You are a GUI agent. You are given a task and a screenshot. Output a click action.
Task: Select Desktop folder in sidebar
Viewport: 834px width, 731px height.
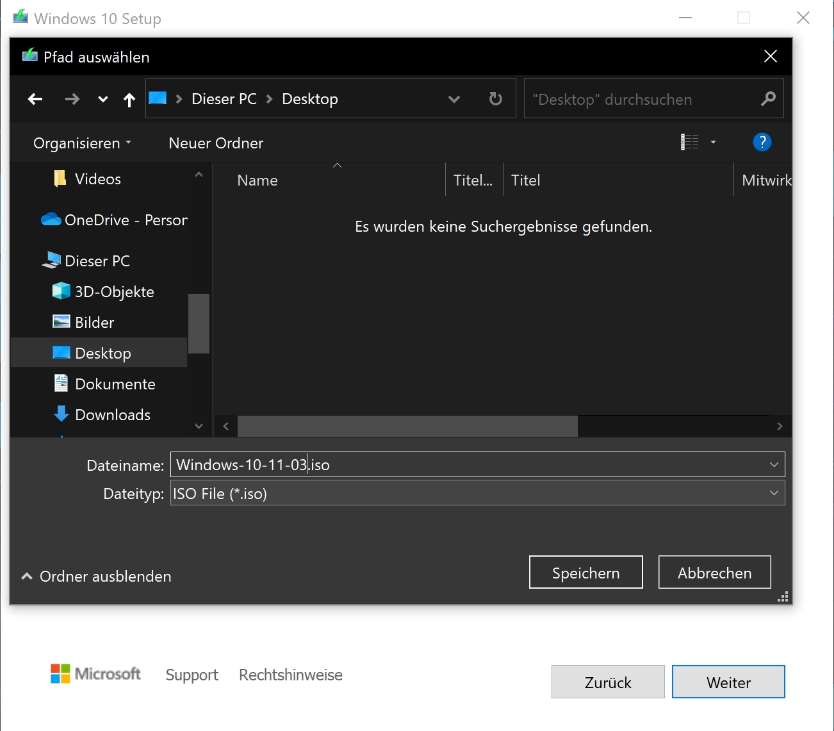click(x=99, y=353)
